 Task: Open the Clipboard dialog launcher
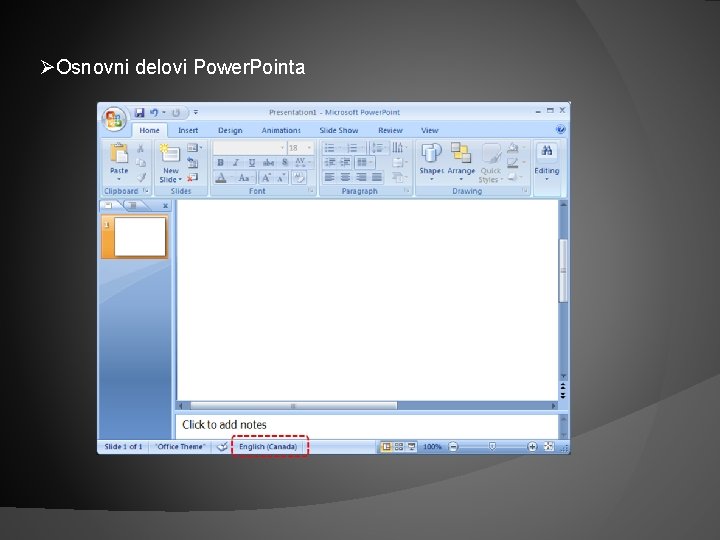pos(146,191)
